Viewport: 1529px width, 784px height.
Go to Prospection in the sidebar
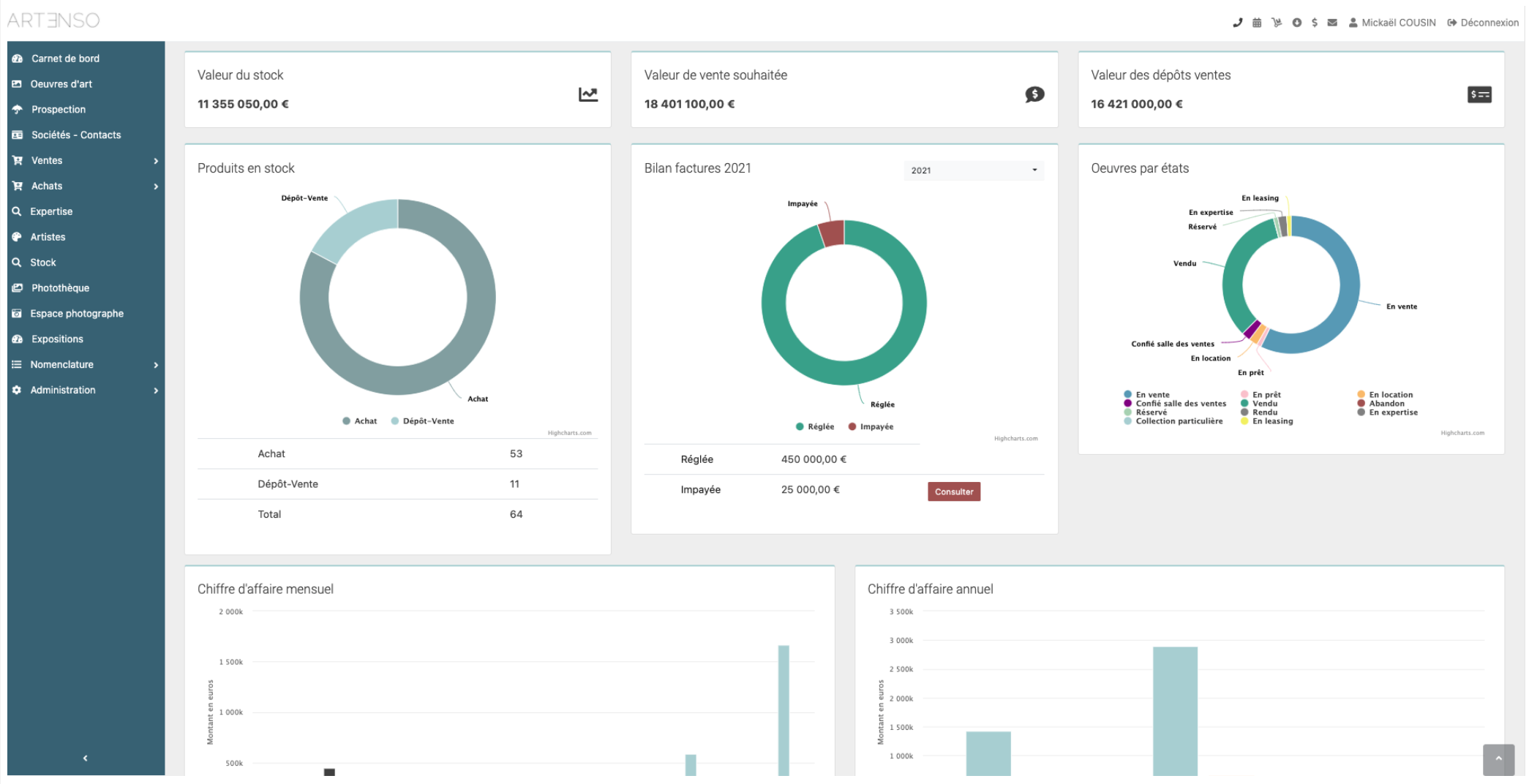pyautogui.click(x=86, y=110)
